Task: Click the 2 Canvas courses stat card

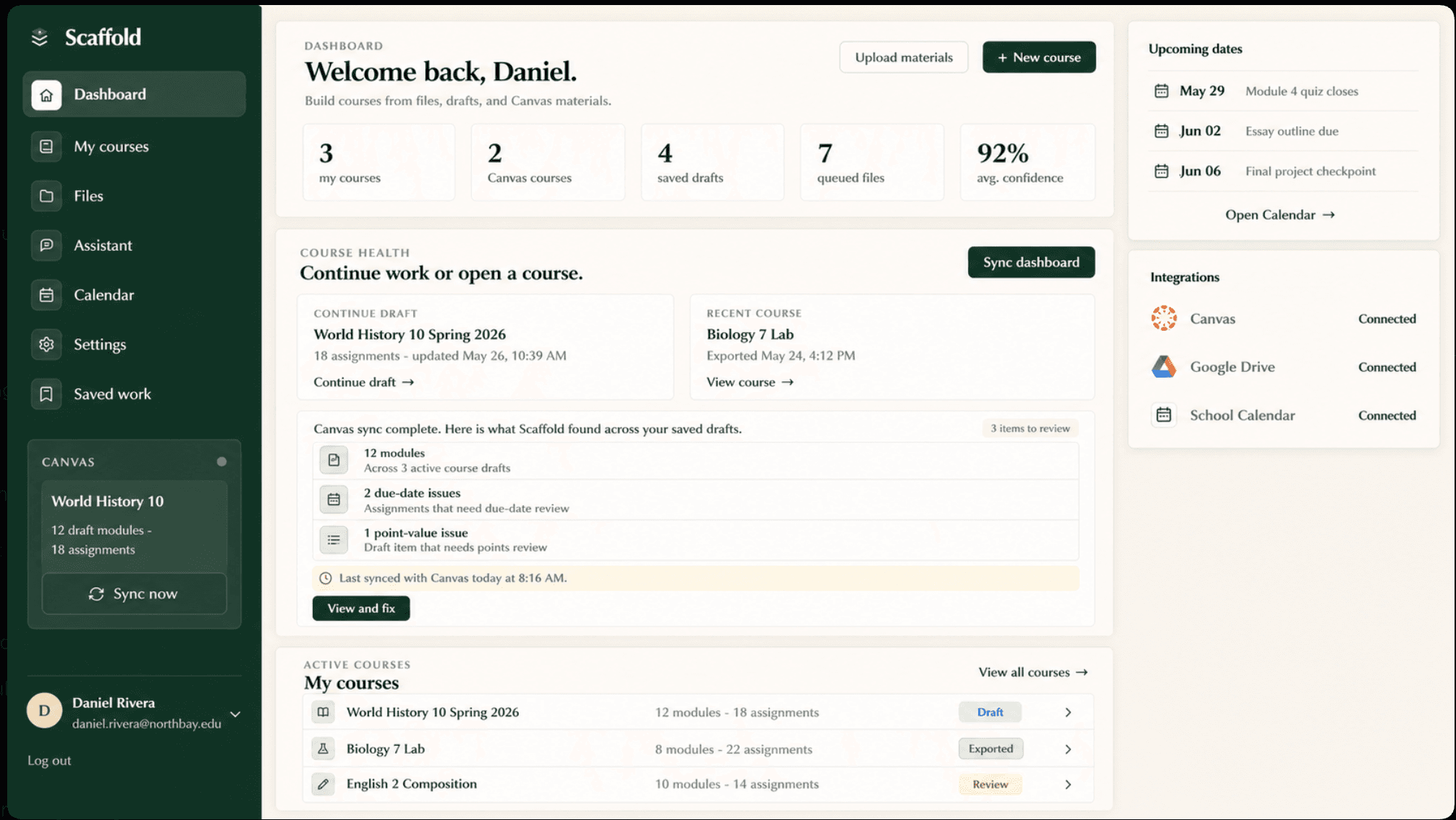Action: point(548,162)
